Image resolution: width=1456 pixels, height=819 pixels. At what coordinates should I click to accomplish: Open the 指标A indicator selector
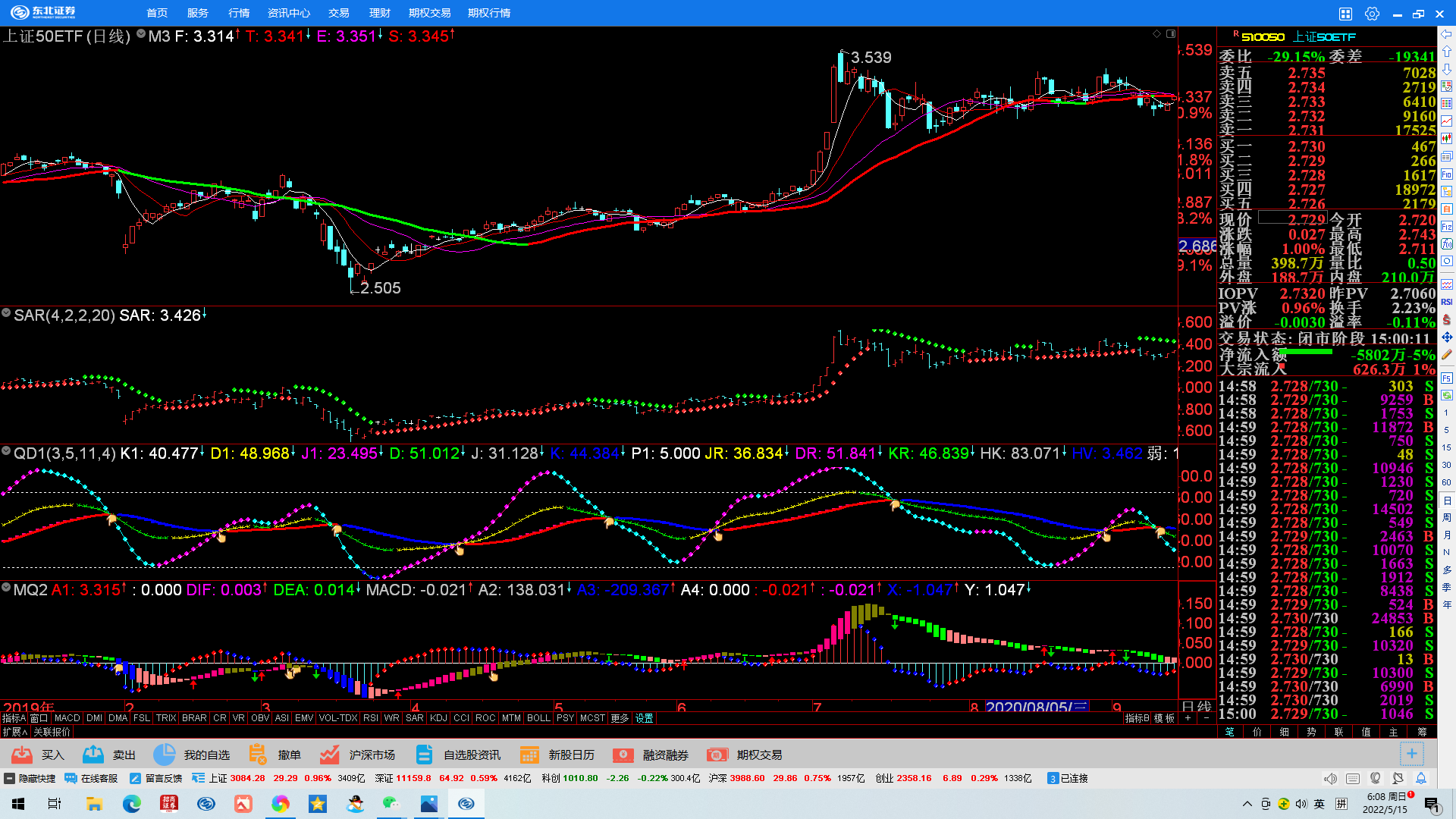(x=14, y=718)
